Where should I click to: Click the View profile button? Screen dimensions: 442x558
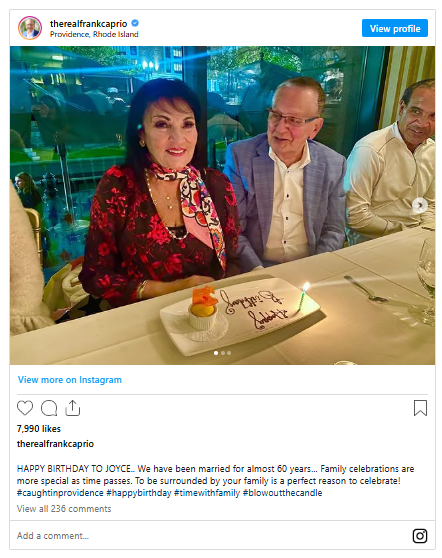395,28
